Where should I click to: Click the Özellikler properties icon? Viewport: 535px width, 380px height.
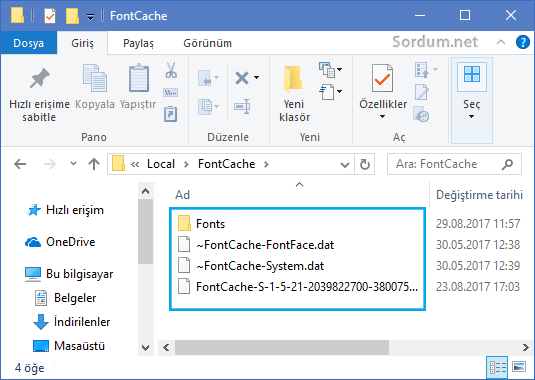(x=382, y=78)
